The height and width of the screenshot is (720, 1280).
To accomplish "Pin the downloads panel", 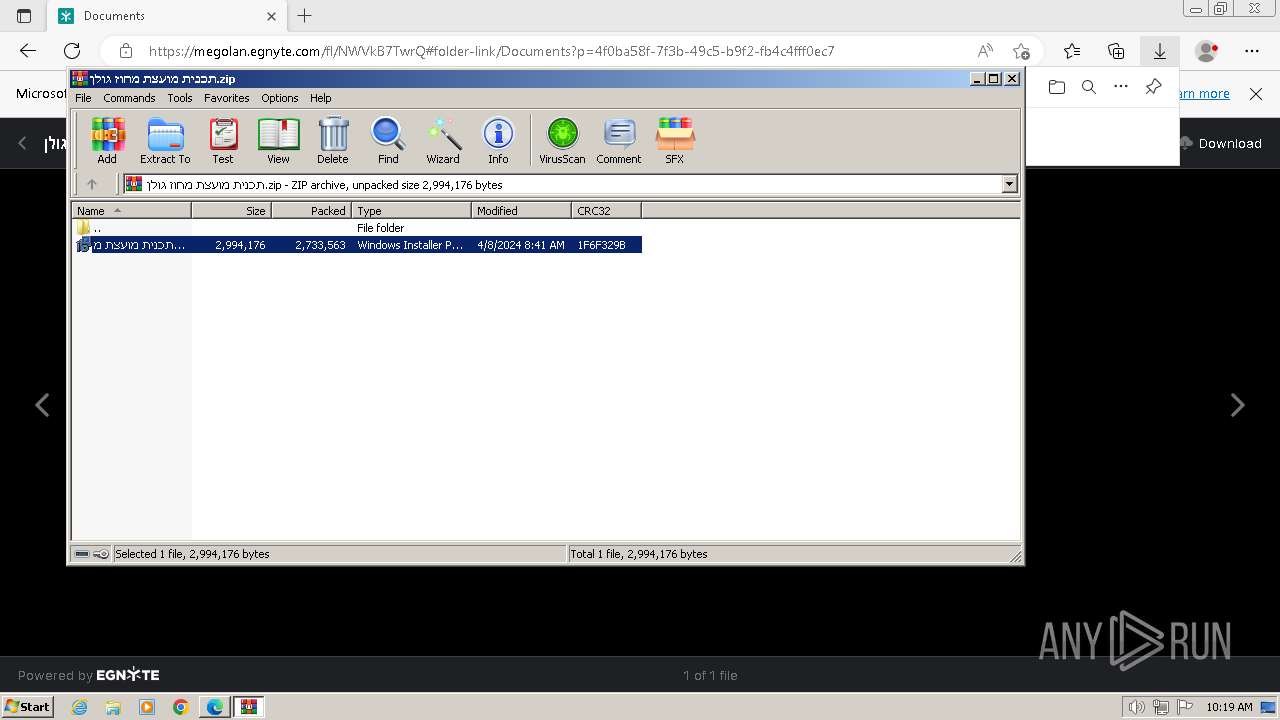I will click(1153, 87).
